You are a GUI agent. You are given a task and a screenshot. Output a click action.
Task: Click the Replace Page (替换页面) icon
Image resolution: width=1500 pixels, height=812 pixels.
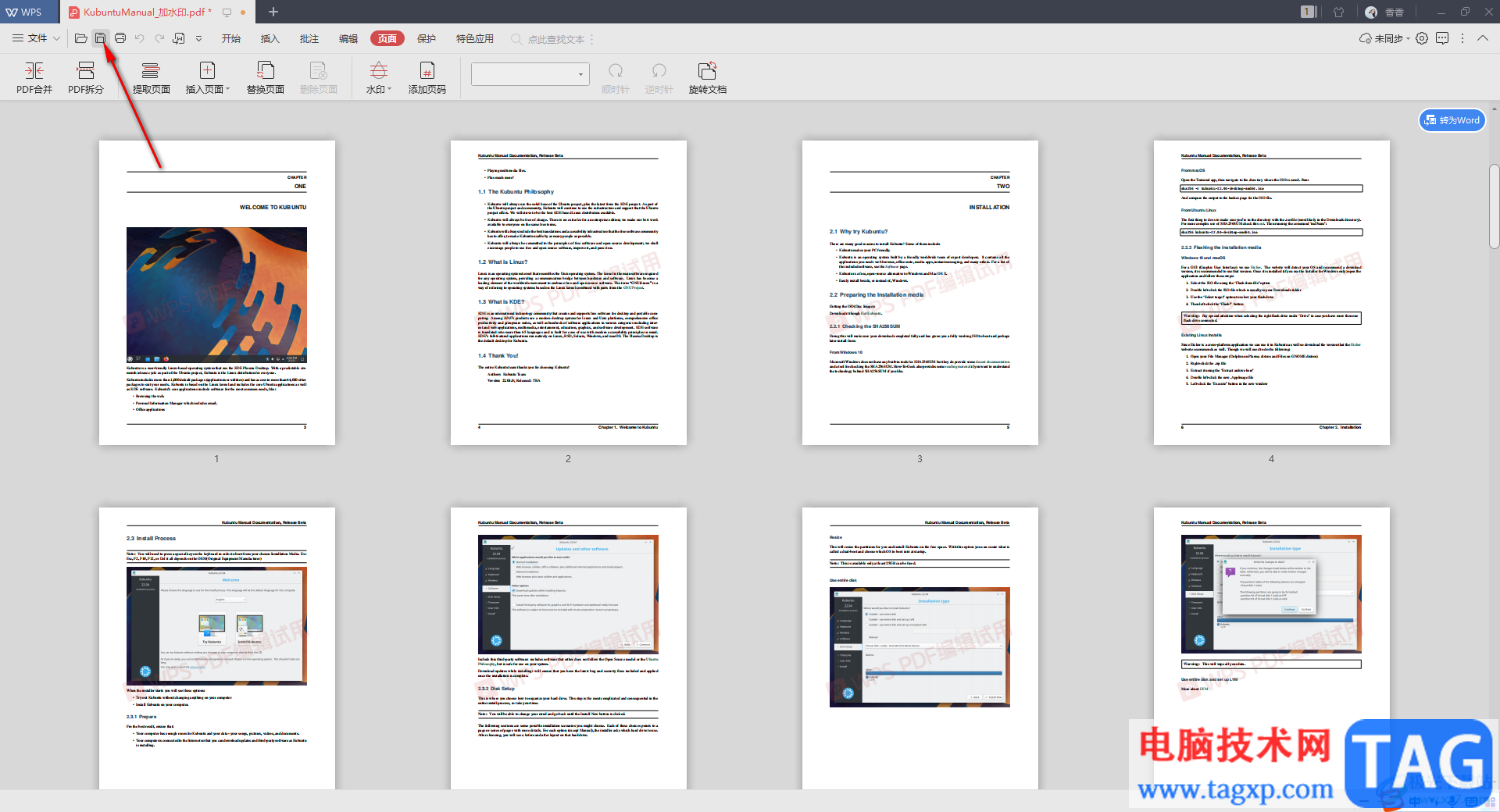click(x=266, y=71)
